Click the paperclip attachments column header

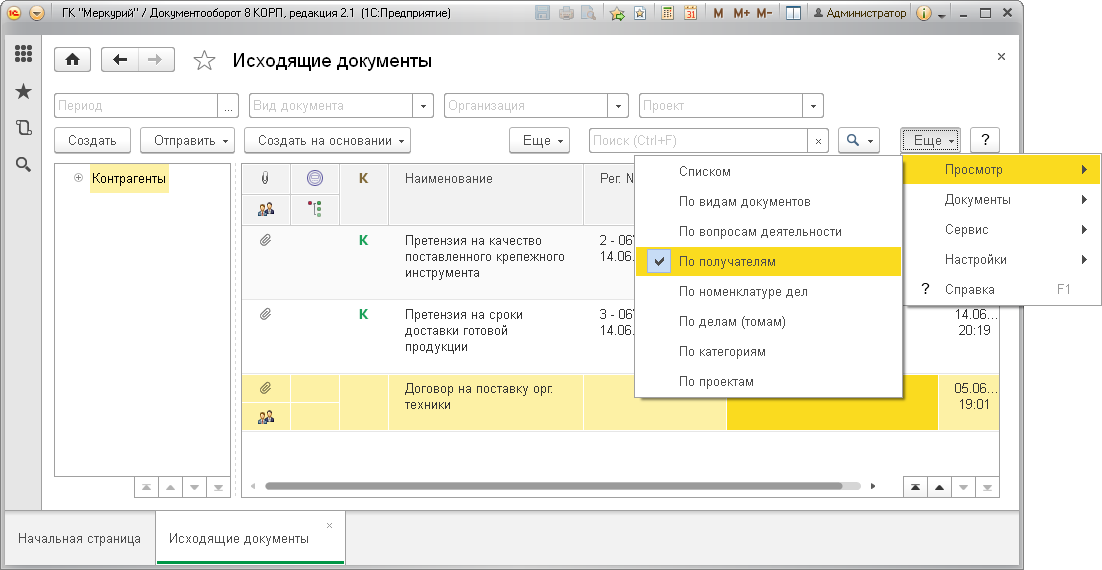pos(265,179)
